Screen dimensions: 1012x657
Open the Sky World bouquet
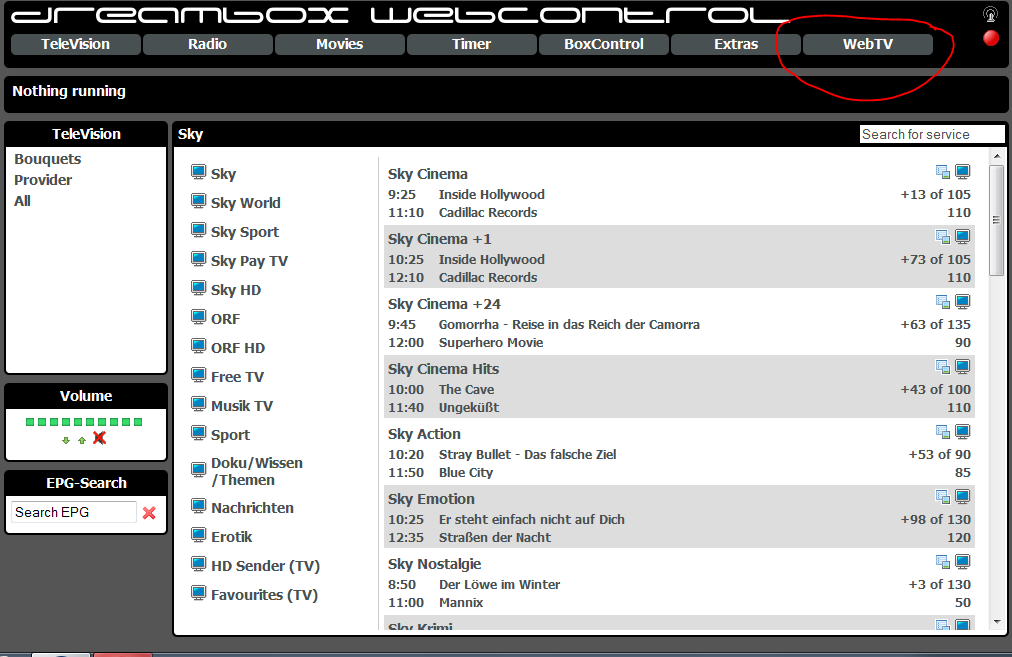[x=245, y=203]
